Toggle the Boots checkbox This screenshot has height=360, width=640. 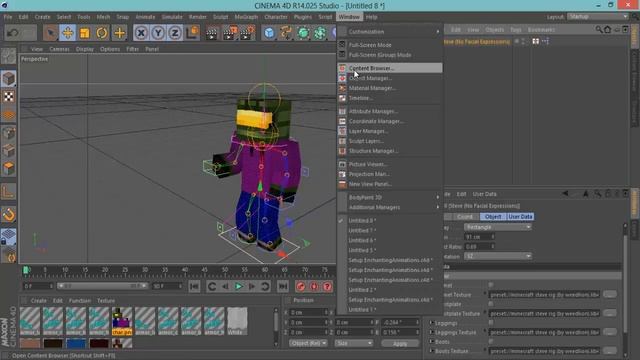coord(491,341)
